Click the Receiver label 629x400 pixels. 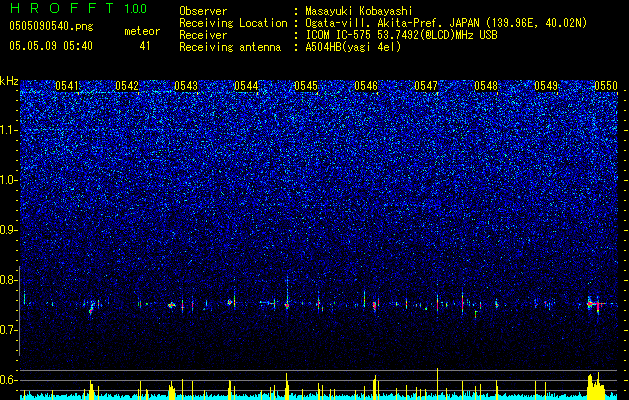click(x=203, y=35)
